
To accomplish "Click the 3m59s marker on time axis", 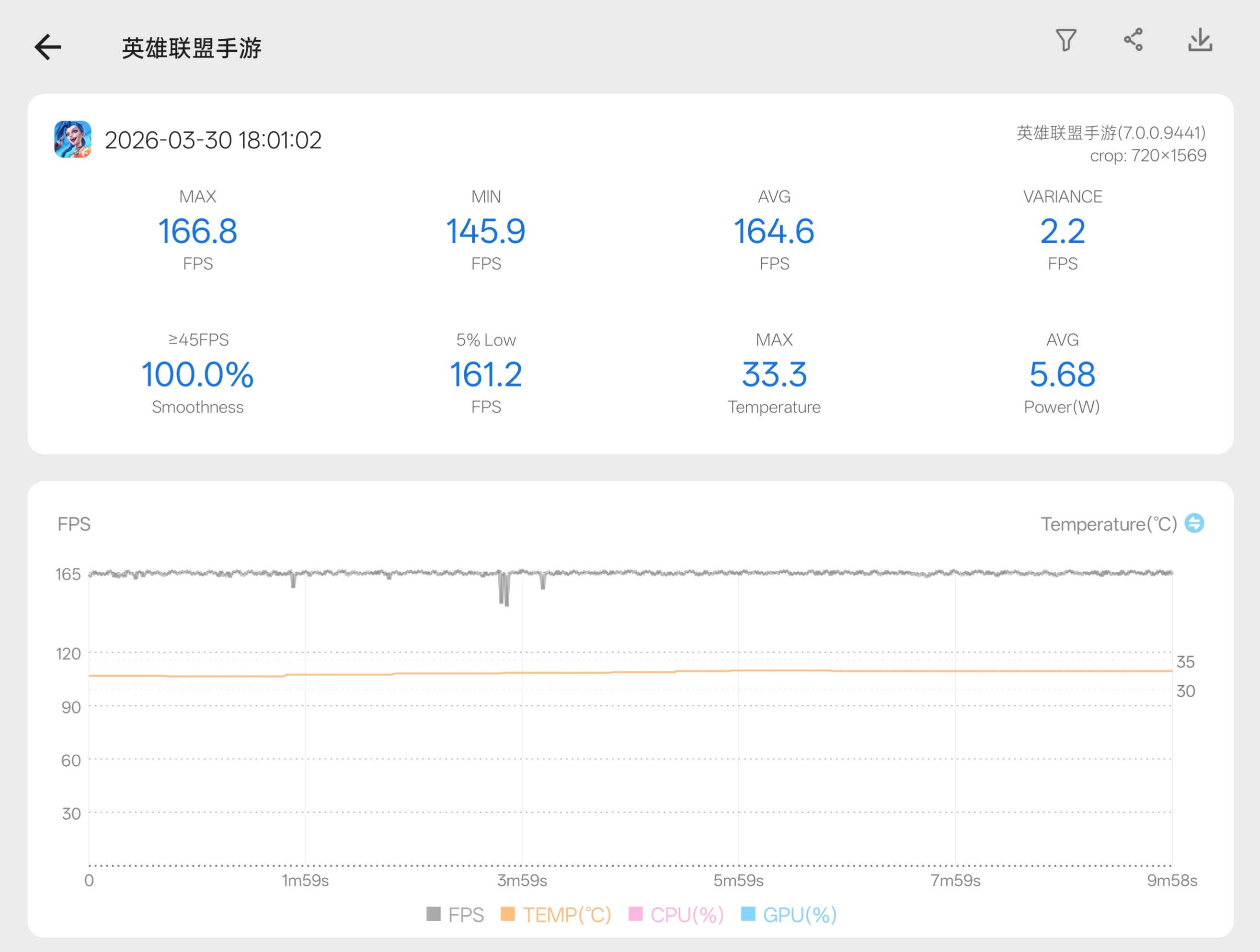I will pos(522,881).
